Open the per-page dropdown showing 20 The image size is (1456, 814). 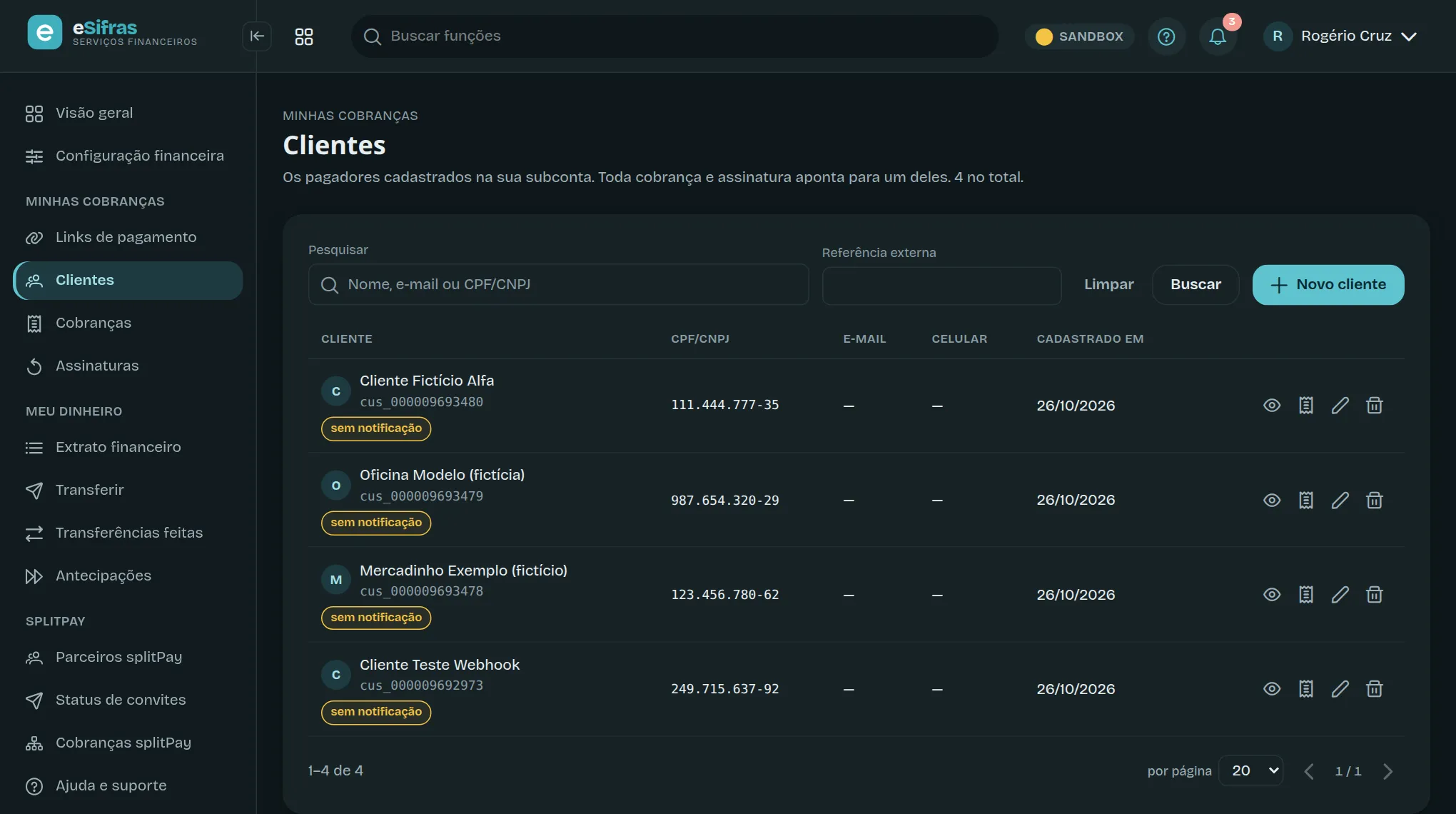[x=1251, y=771]
